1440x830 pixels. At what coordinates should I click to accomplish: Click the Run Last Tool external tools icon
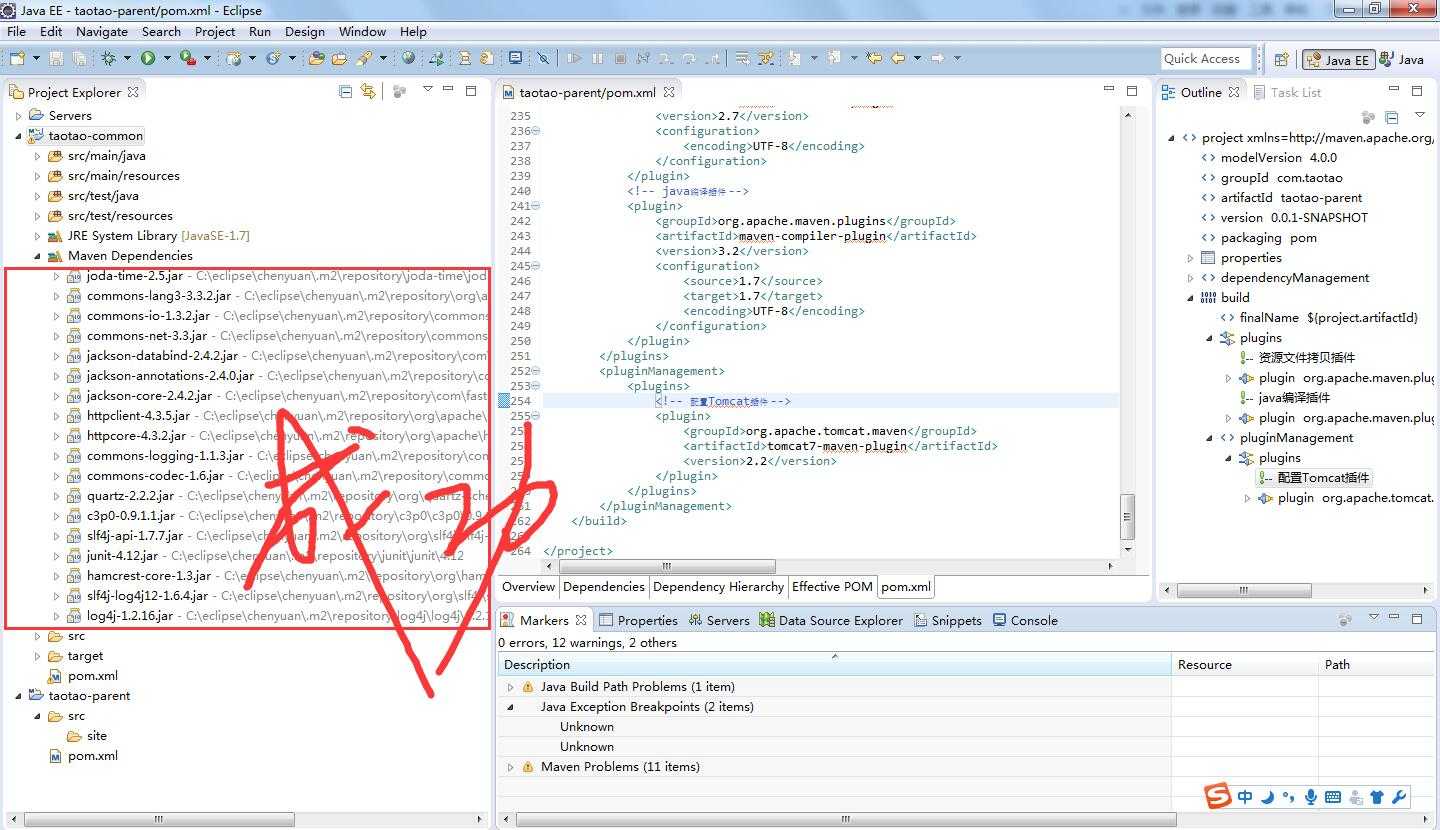(x=187, y=58)
